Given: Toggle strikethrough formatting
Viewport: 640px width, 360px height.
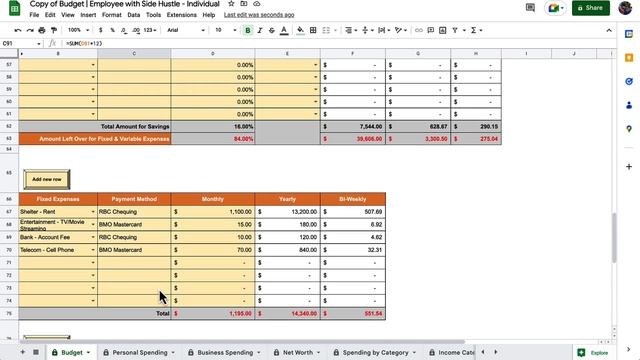Looking at the screenshot, I should 271,30.
